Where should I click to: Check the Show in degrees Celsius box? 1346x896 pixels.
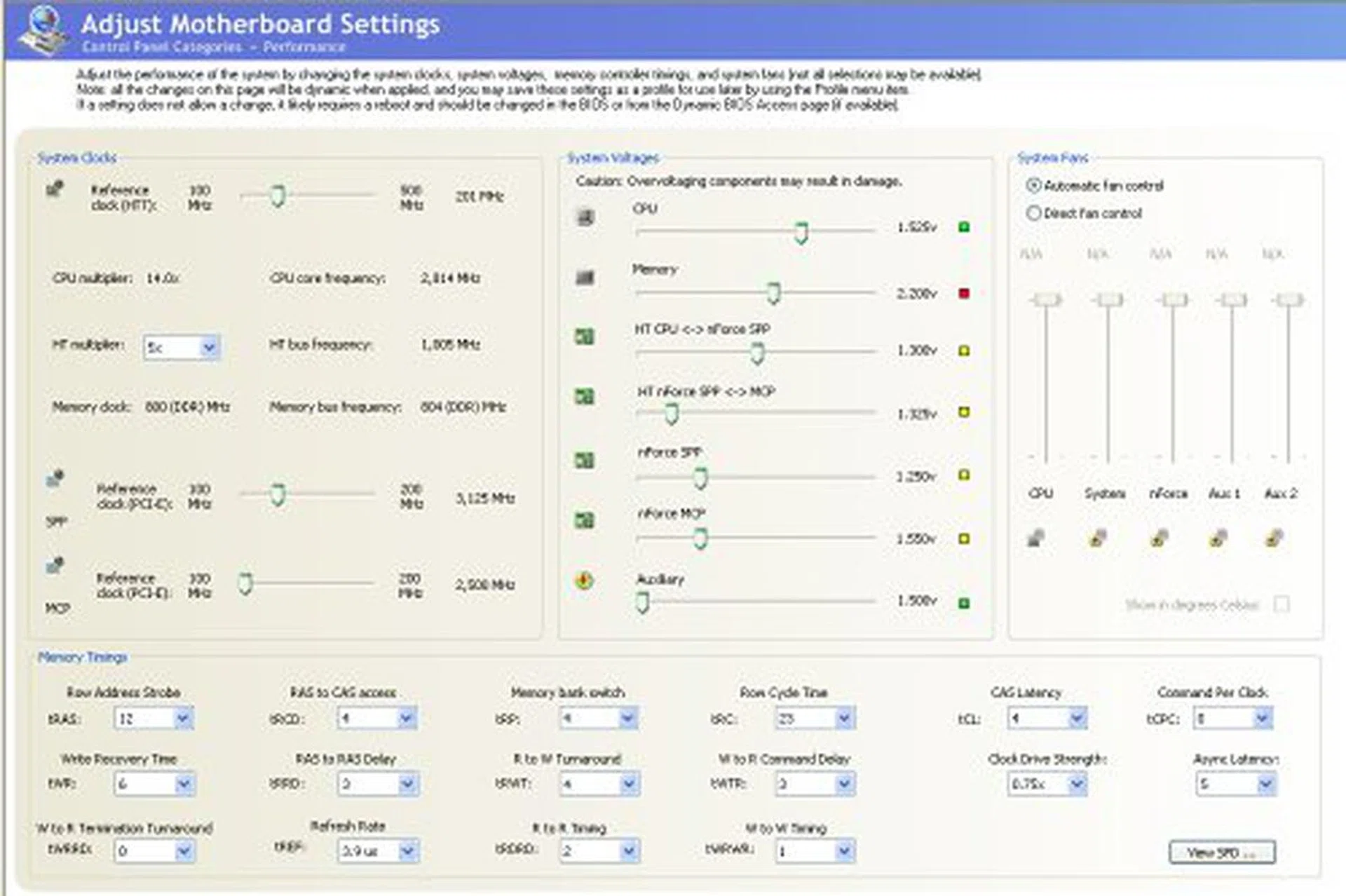tap(1283, 604)
